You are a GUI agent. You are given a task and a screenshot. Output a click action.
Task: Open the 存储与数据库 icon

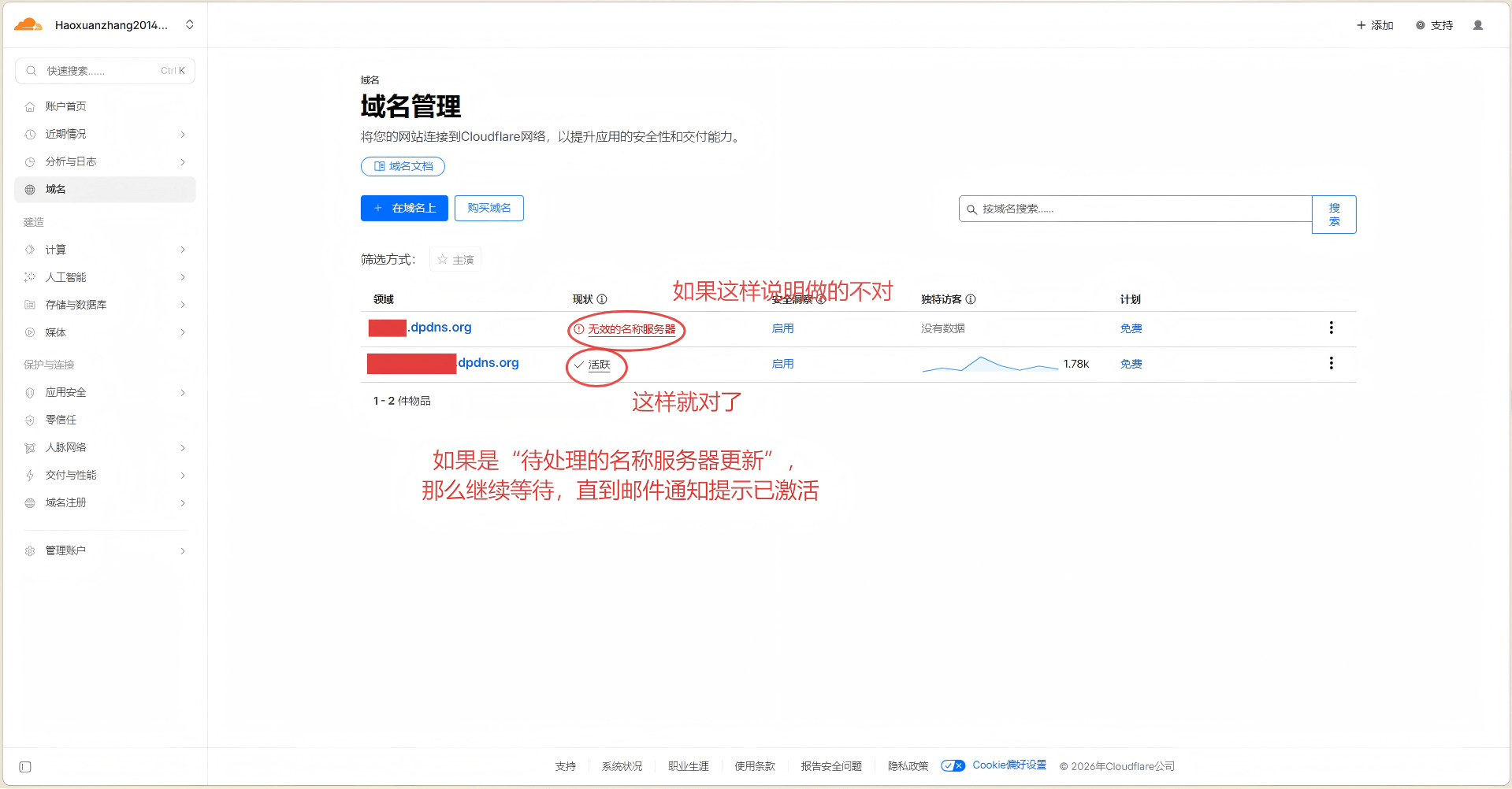tap(29, 305)
